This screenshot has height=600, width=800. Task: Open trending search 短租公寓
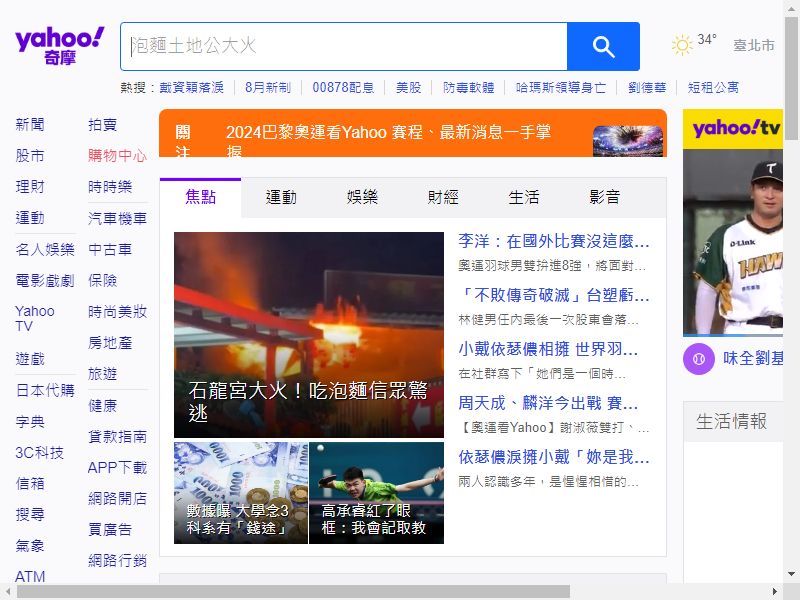(713, 88)
